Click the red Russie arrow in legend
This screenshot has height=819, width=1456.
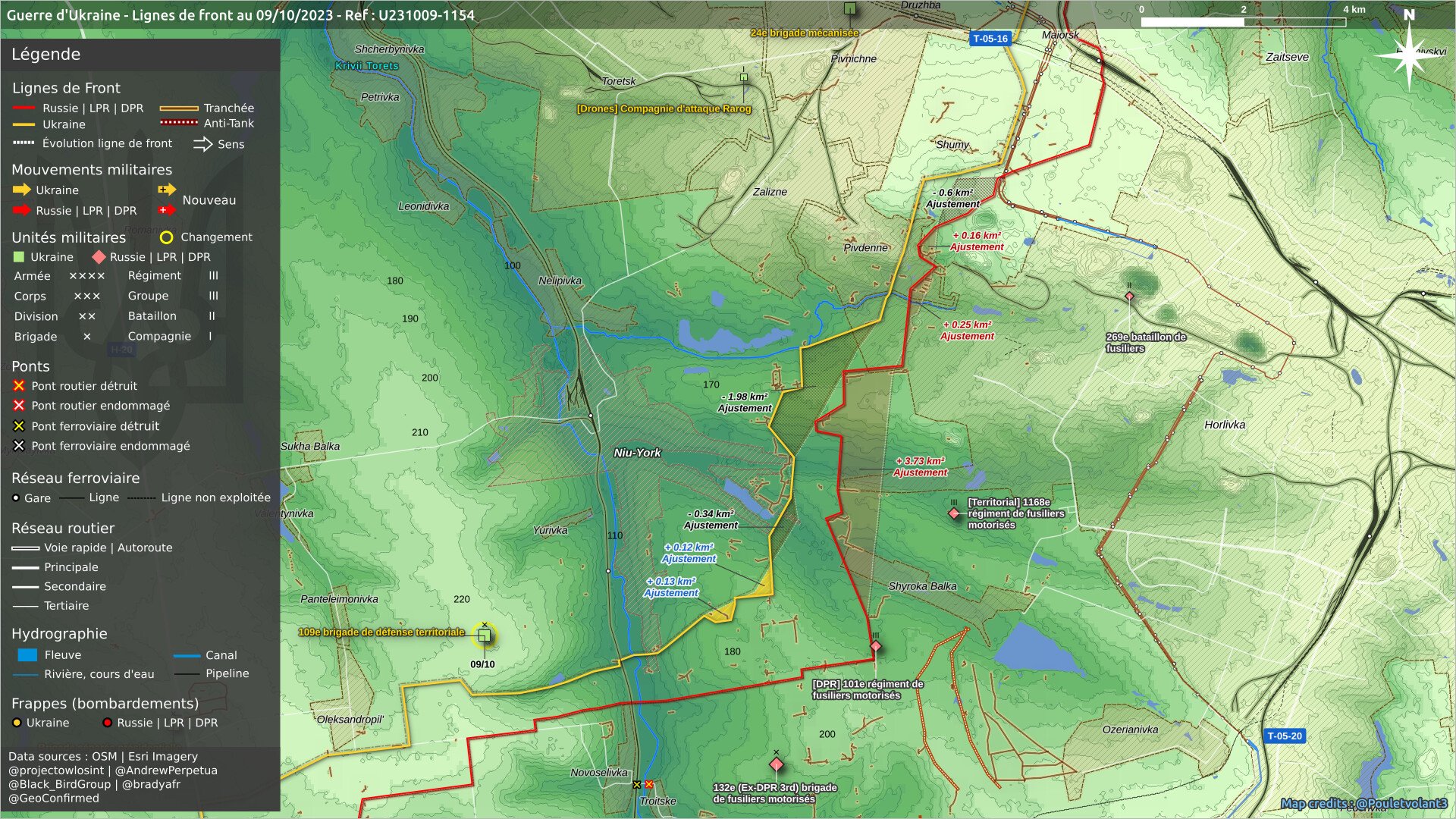21,210
